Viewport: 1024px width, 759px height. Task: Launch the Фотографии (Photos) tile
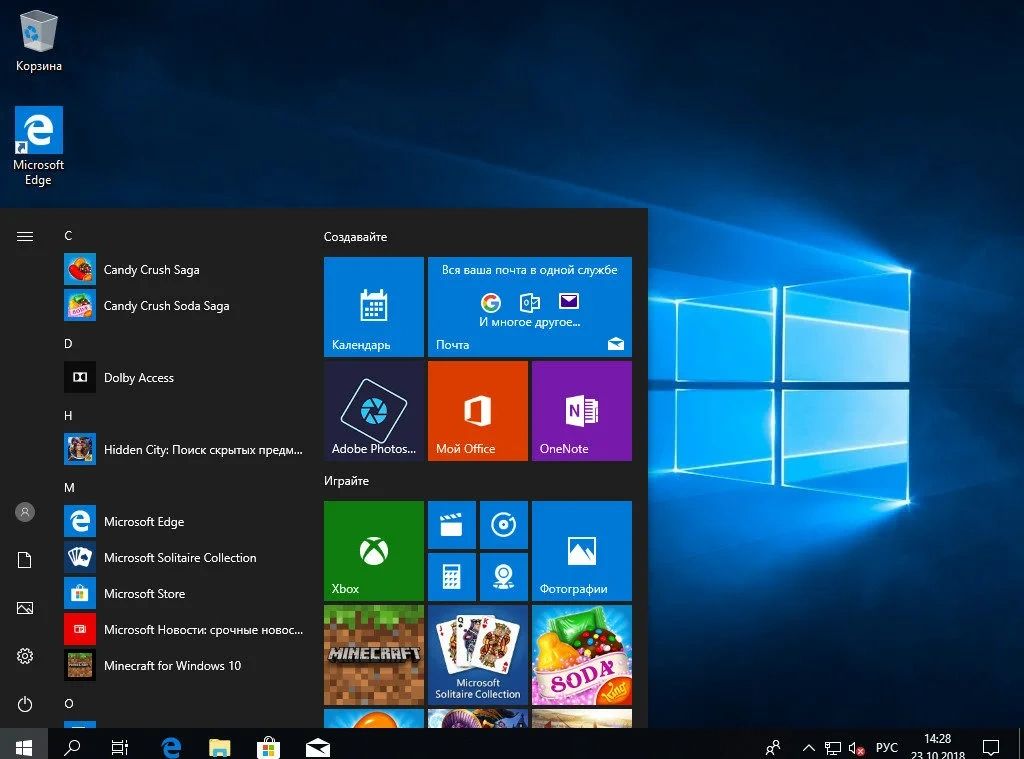point(581,550)
